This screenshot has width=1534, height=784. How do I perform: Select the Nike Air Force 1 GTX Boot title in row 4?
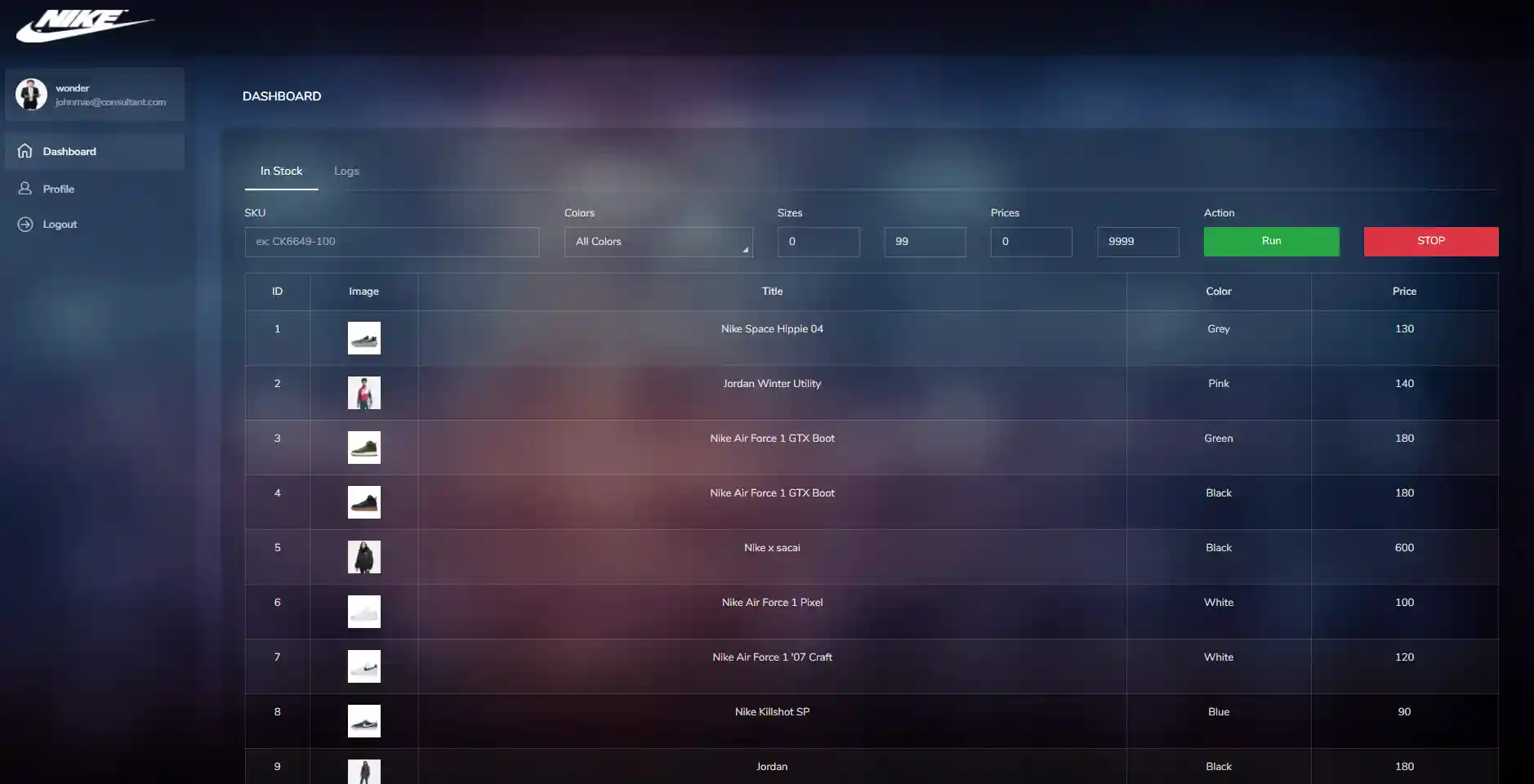(x=773, y=493)
